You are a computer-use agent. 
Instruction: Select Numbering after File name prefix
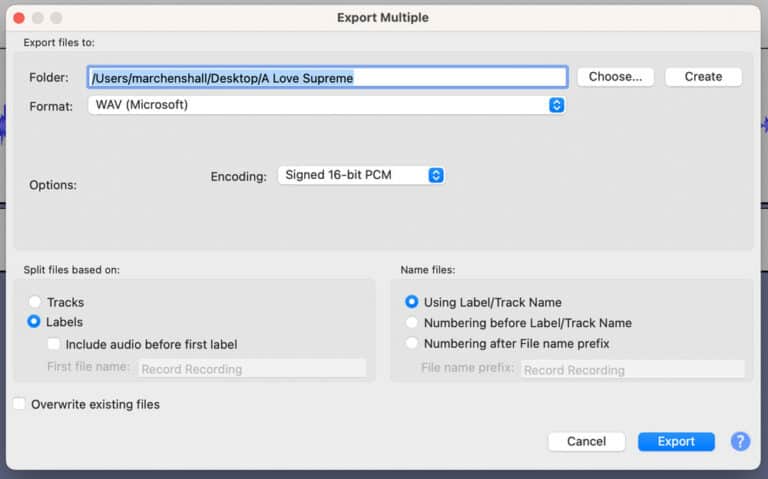(412, 344)
